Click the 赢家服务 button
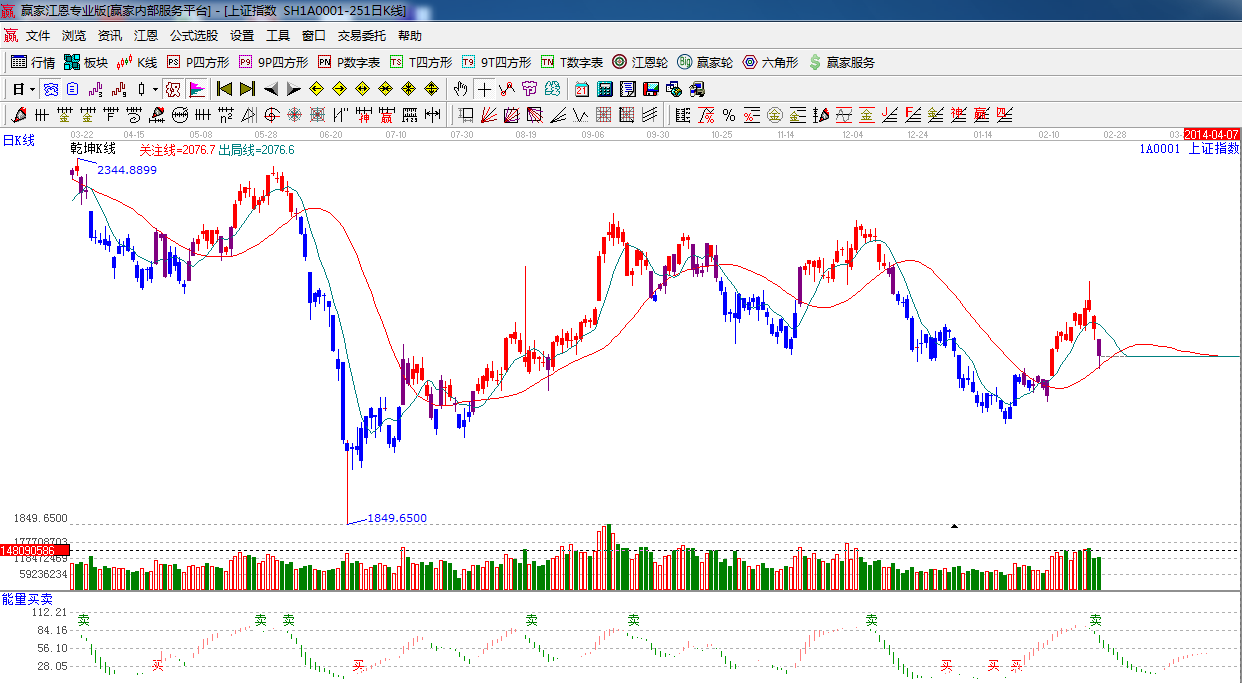The image size is (1242, 683). point(841,62)
